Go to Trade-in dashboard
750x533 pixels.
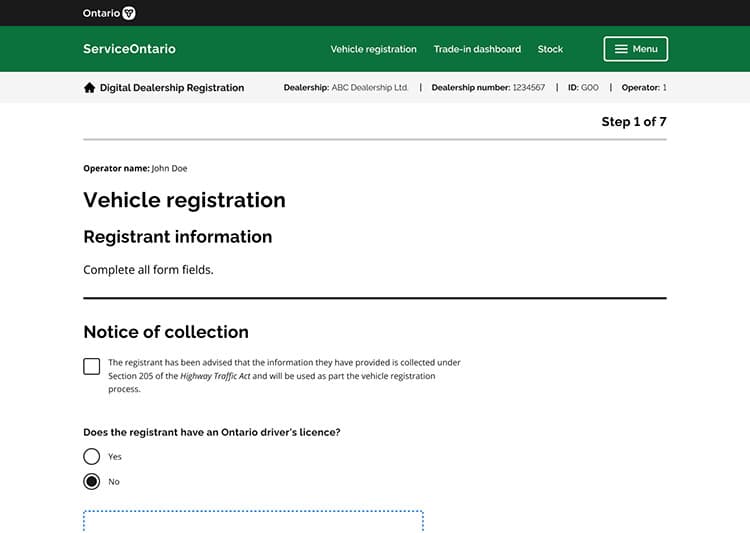tap(477, 49)
